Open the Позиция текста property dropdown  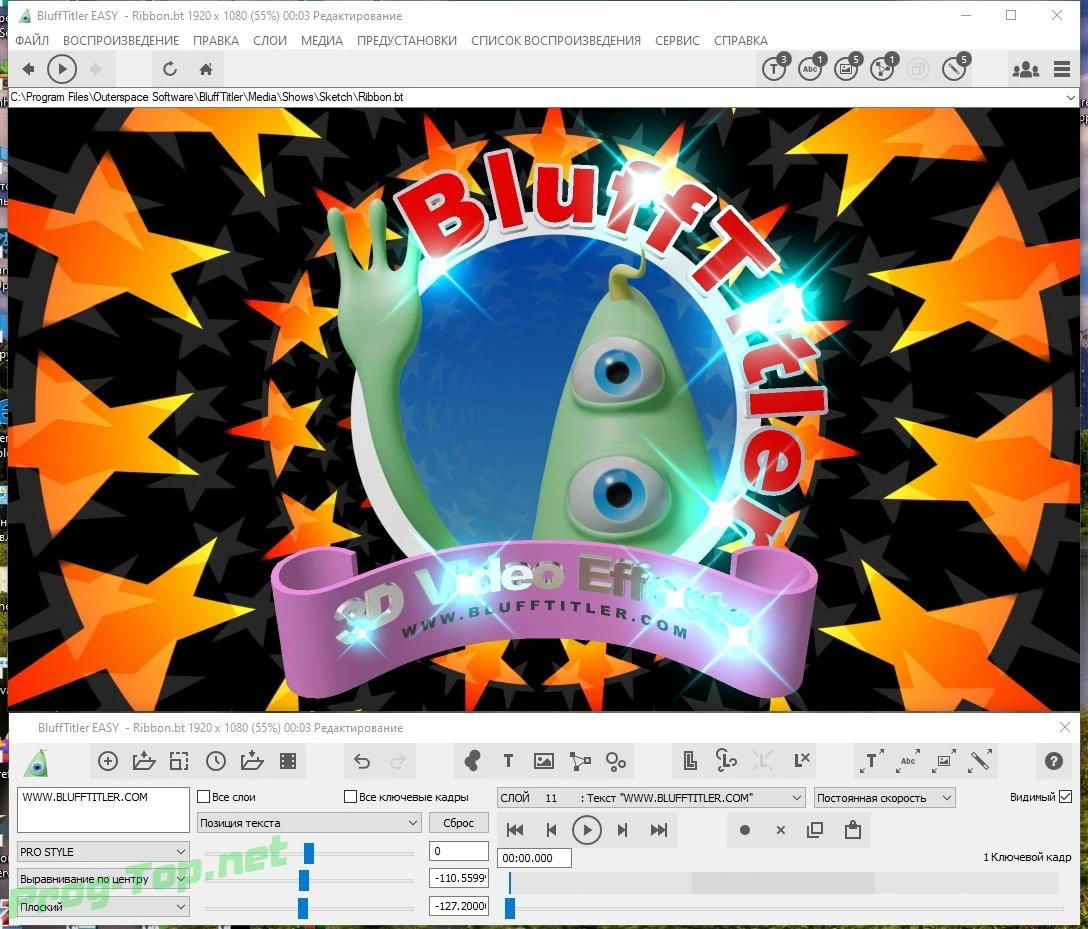tap(309, 823)
